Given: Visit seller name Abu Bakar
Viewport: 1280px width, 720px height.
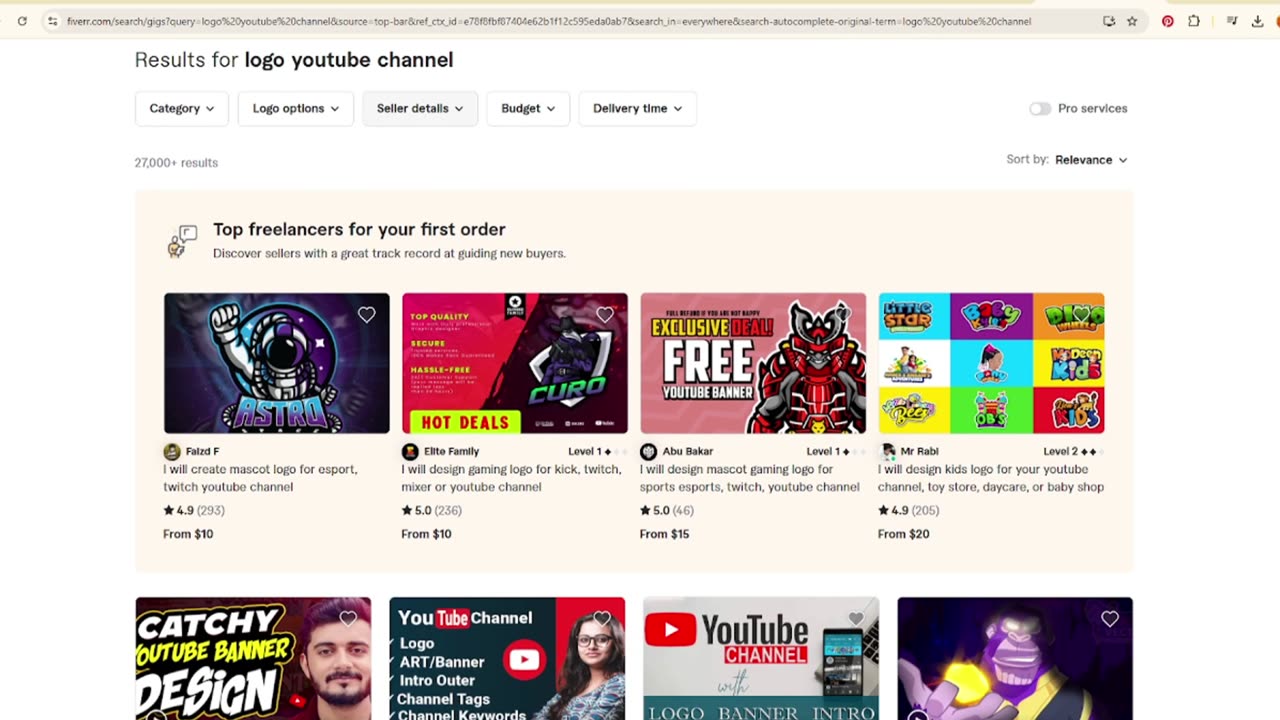Looking at the screenshot, I should pos(687,452).
